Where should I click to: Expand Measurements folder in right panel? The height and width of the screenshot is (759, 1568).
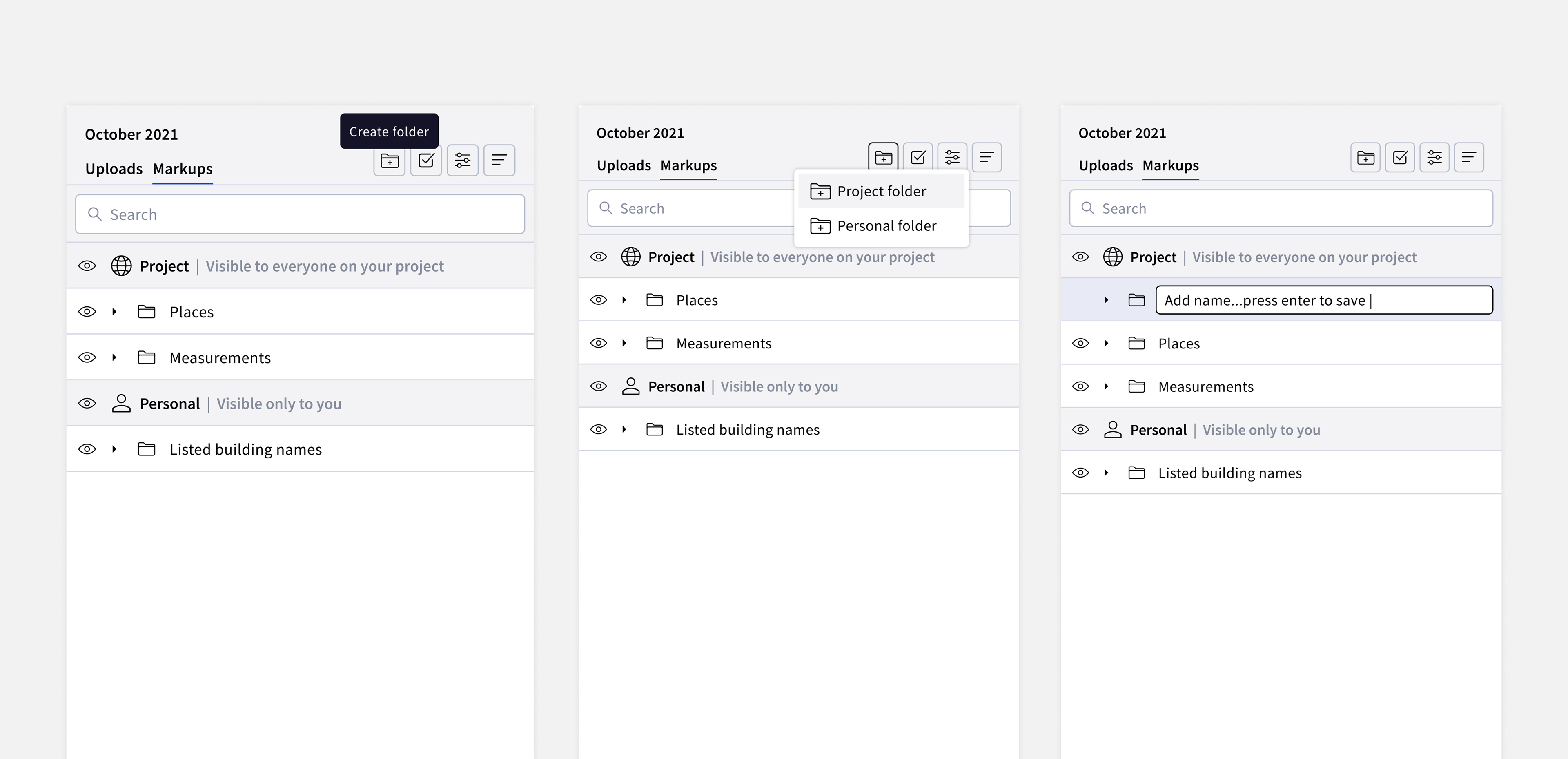[x=1106, y=386]
